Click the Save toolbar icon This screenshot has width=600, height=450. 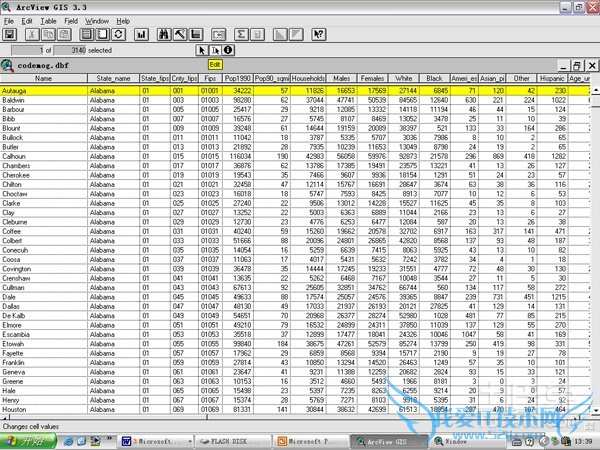(9, 34)
